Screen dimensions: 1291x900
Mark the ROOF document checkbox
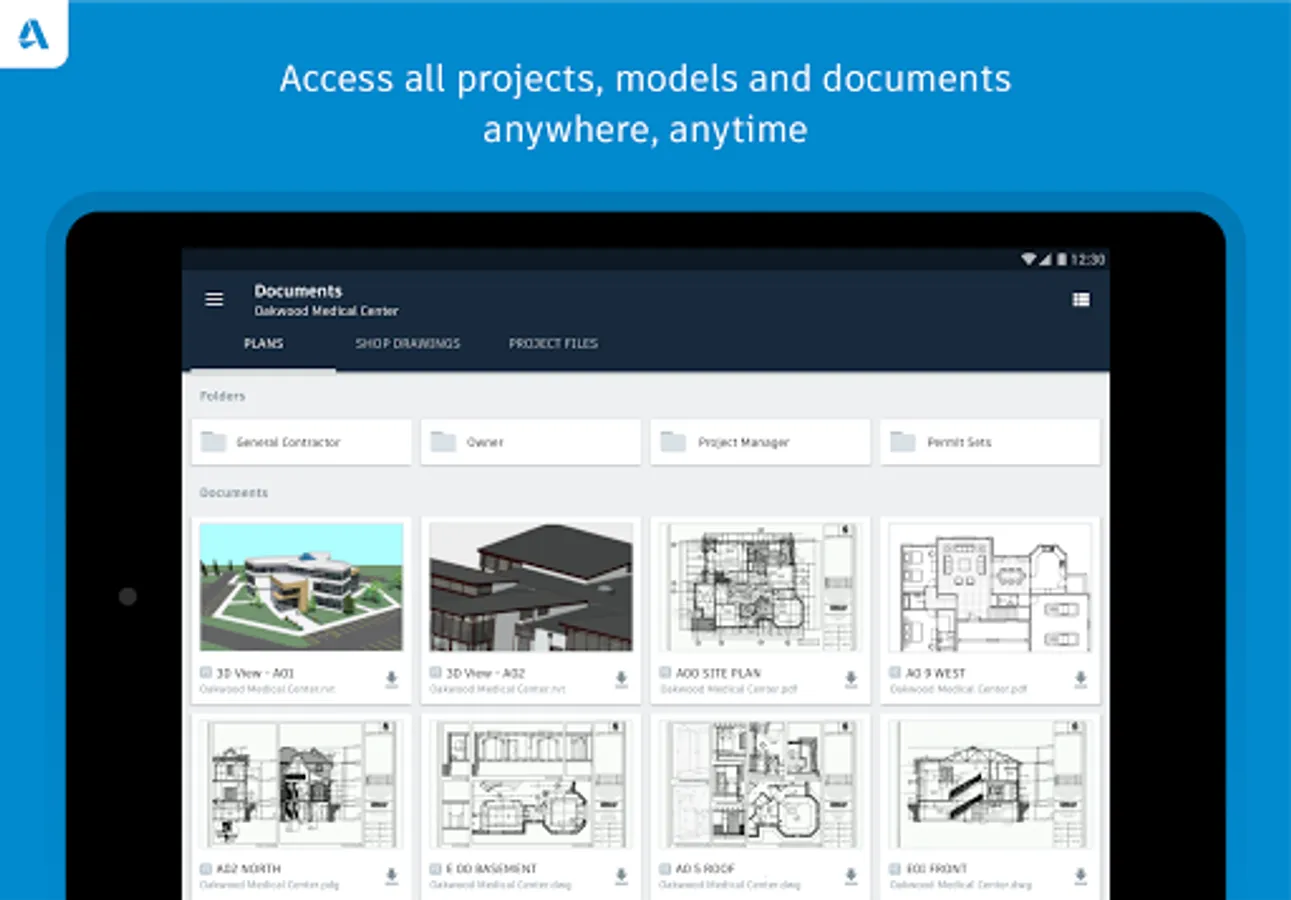click(x=666, y=869)
